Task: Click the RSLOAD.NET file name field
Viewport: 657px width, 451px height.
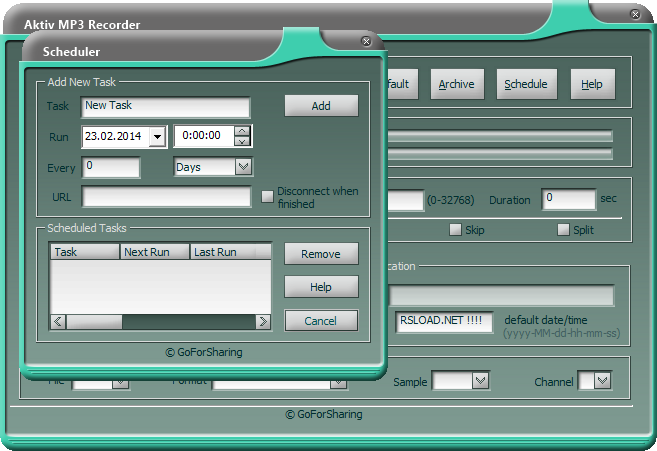Action: click(x=444, y=322)
